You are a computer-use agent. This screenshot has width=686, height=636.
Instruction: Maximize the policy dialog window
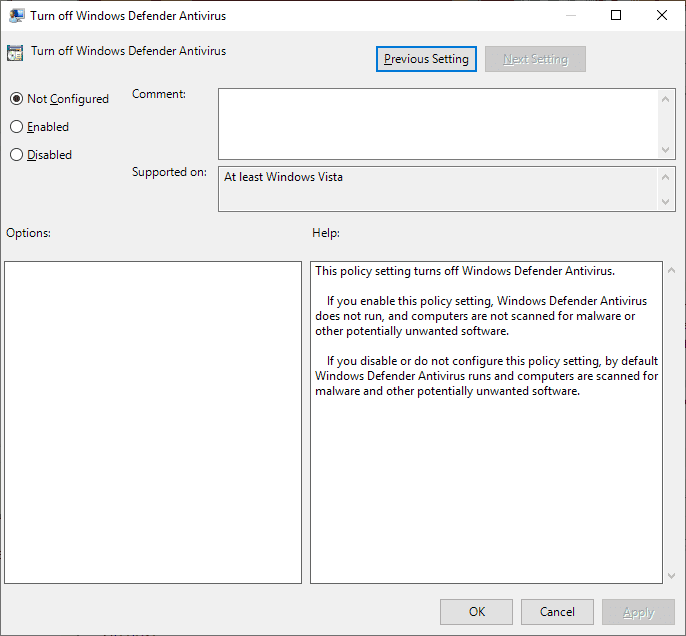[616, 15]
